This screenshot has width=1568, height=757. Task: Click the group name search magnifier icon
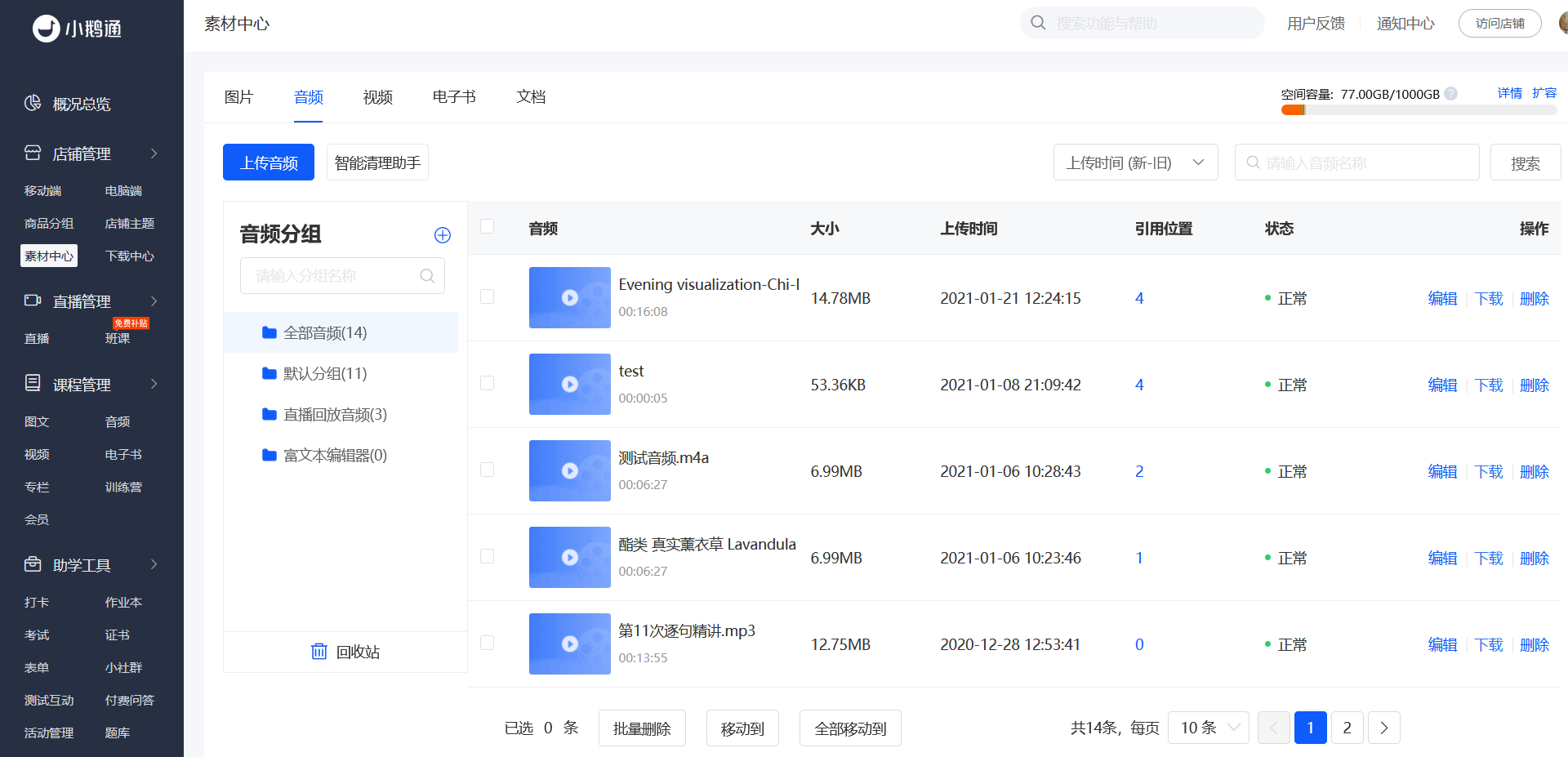coord(427,276)
